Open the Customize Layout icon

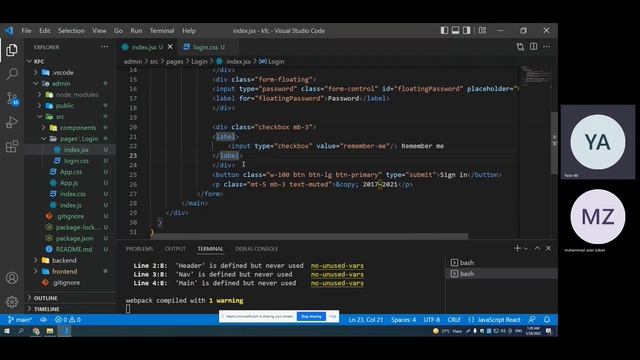[482, 30]
